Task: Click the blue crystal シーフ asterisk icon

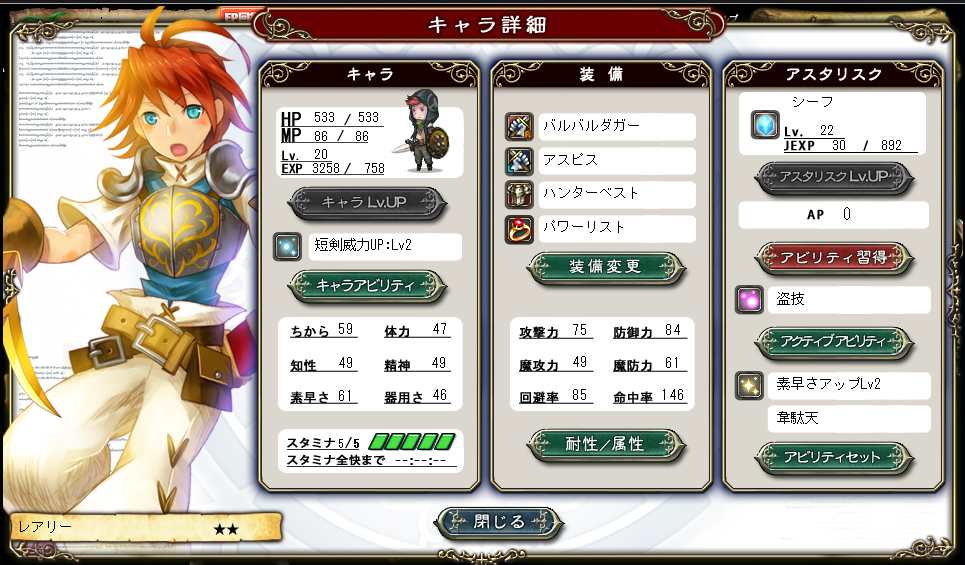Action: point(765,125)
